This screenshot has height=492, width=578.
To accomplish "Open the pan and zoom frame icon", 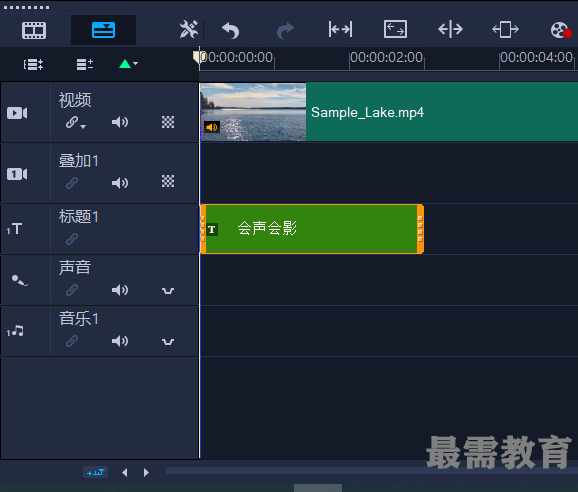I will 395,29.
